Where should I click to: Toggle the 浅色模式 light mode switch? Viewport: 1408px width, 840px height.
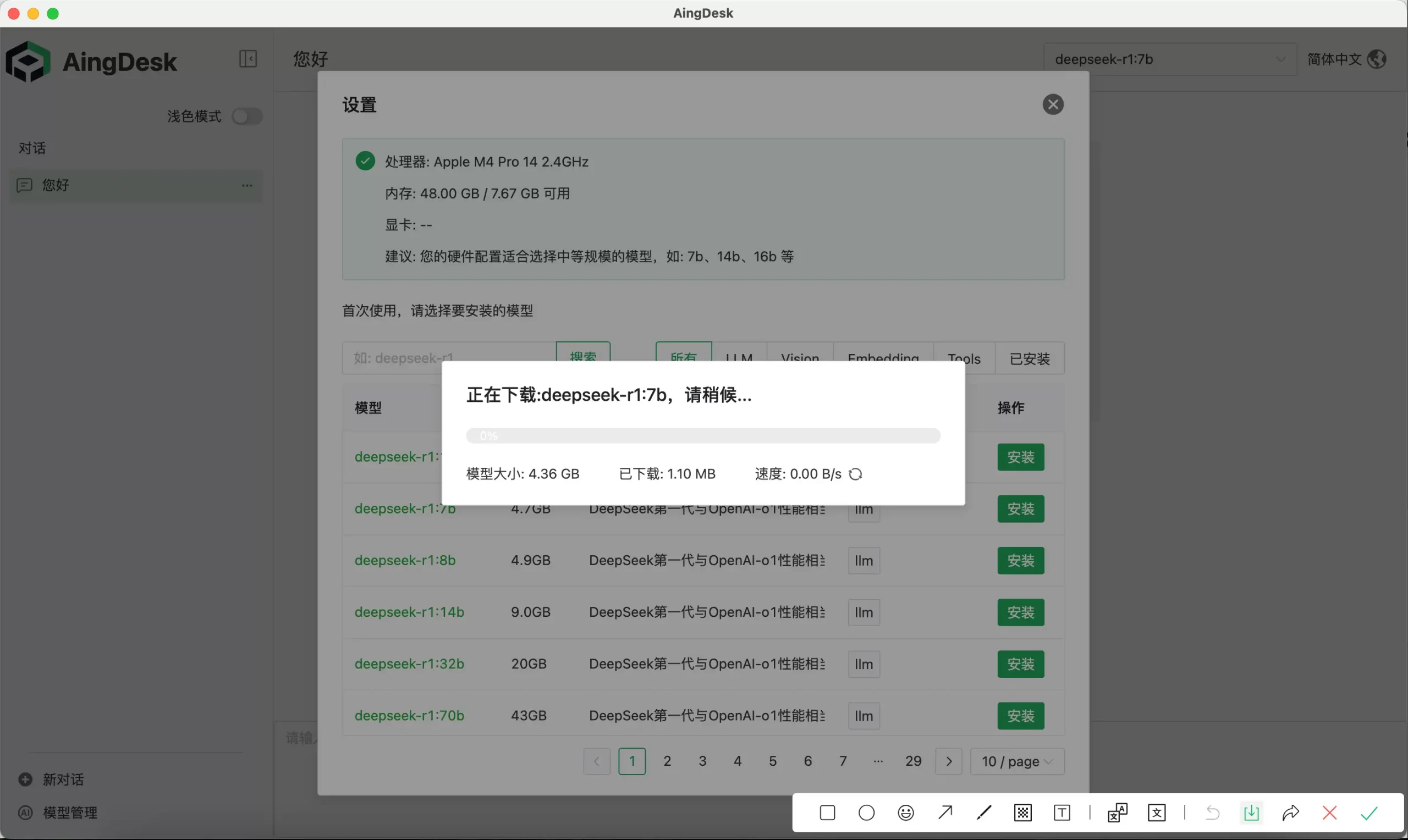pos(248,117)
